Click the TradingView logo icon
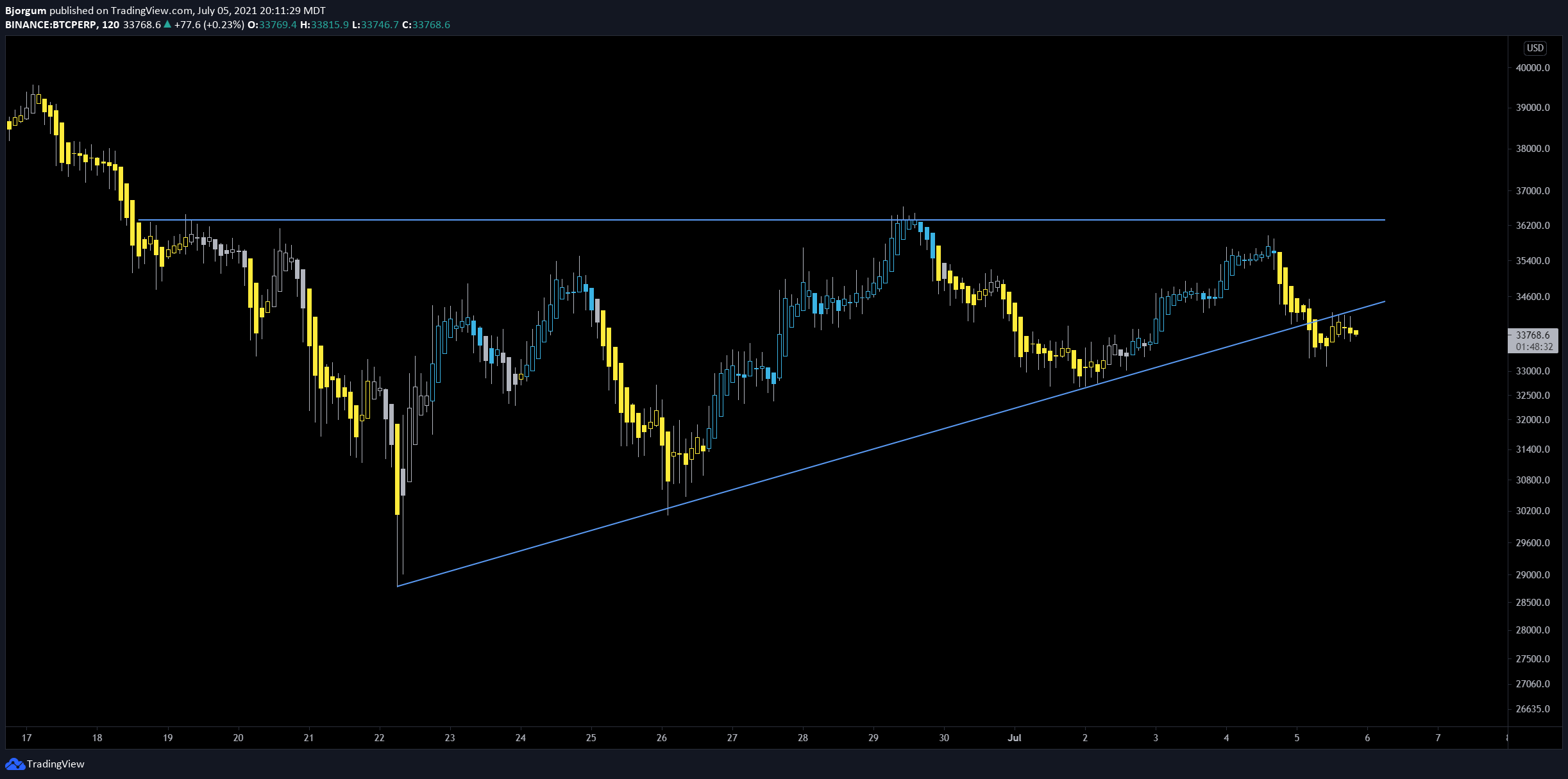 click(x=15, y=764)
